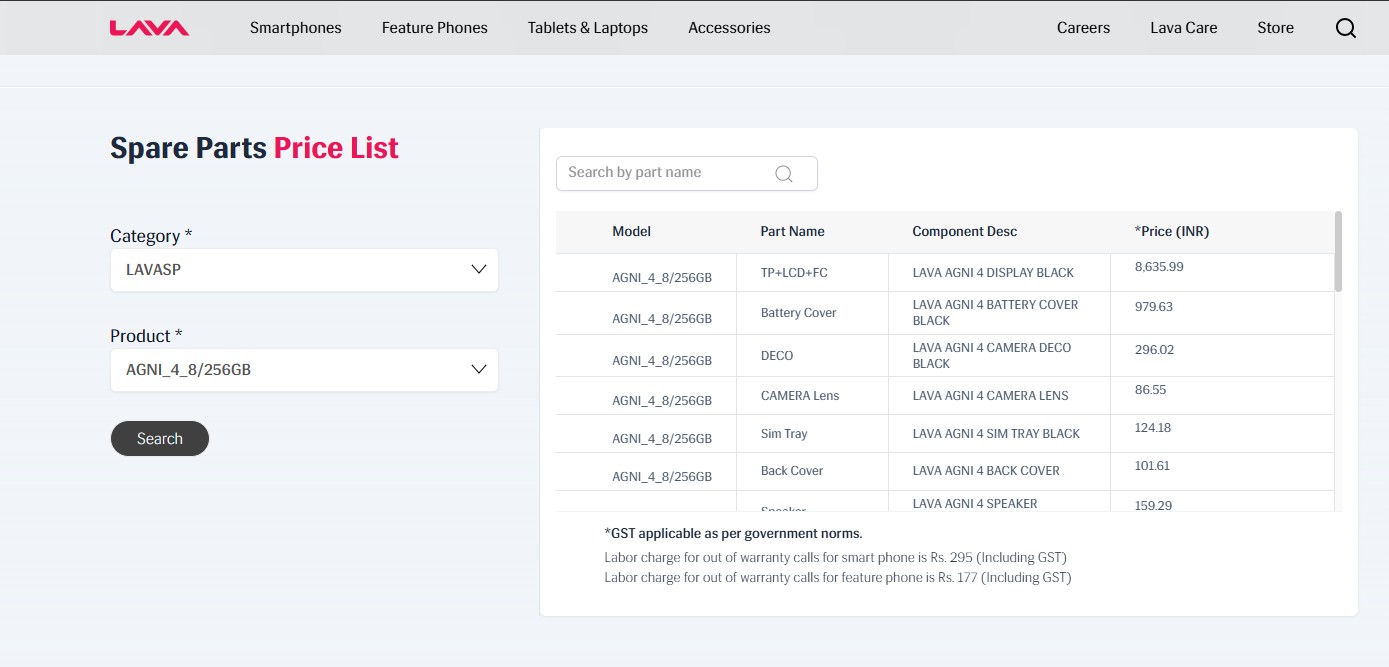Select the Battery Cover part name cell
The height and width of the screenshot is (667, 1389).
(811, 313)
